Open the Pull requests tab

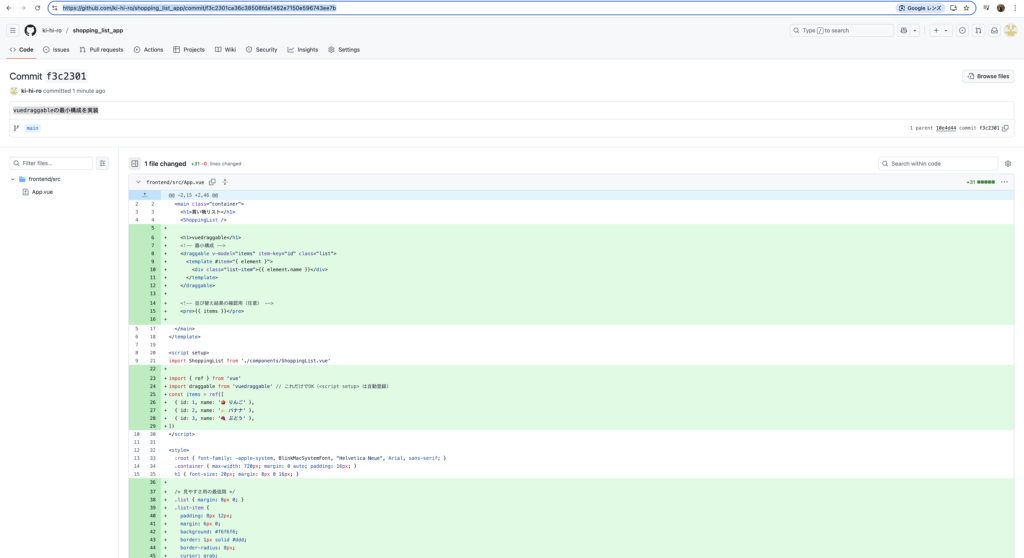pos(101,50)
